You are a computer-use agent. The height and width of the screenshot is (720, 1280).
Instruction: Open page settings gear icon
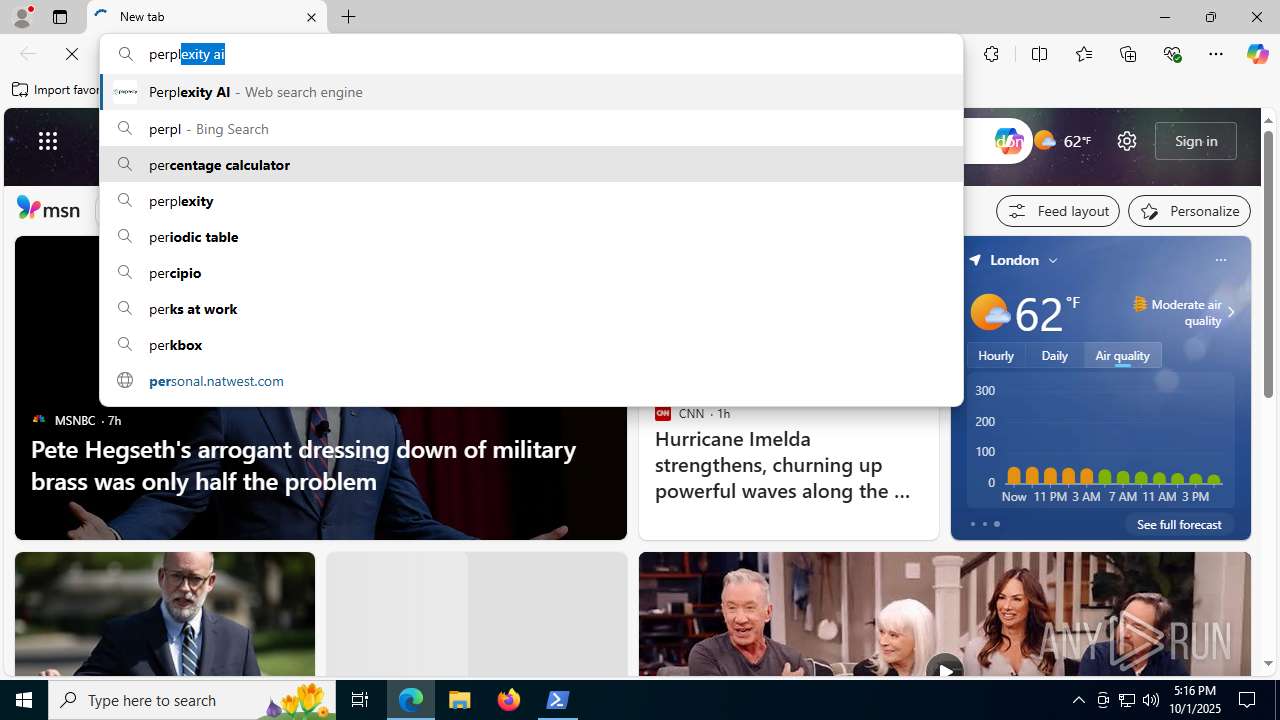(x=1127, y=141)
